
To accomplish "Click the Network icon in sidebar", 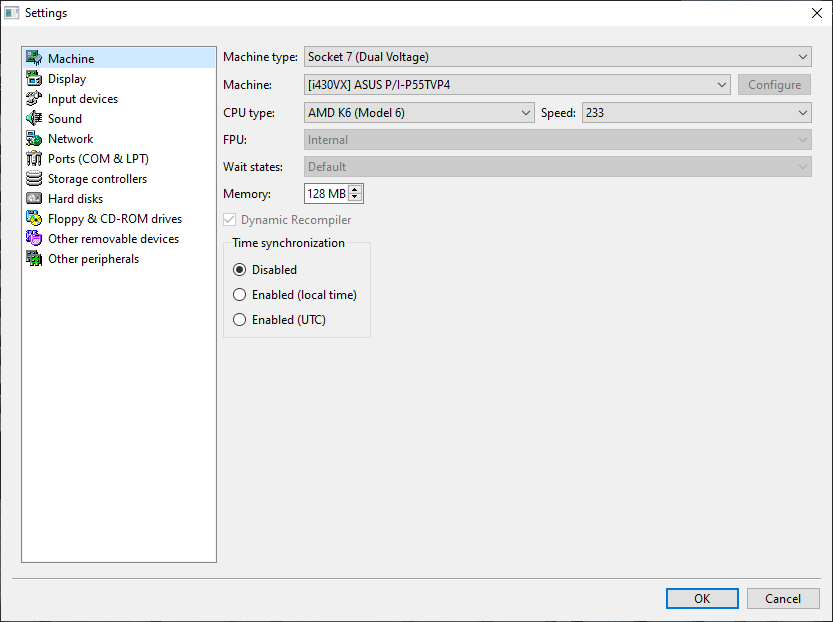I will (x=34, y=139).
